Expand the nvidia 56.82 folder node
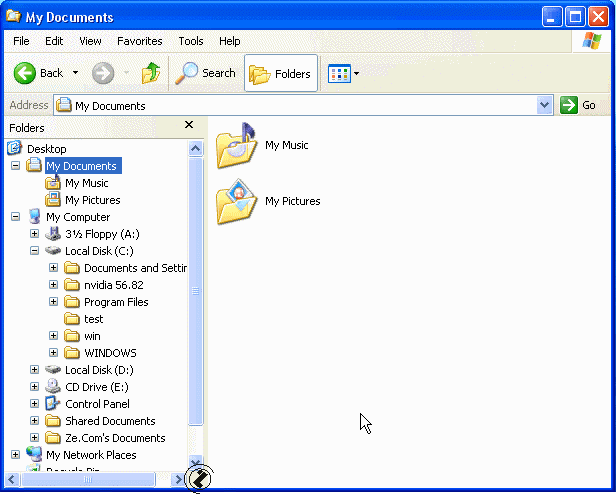This screenshot has width=616, height=494. click(x=53, y=285)
